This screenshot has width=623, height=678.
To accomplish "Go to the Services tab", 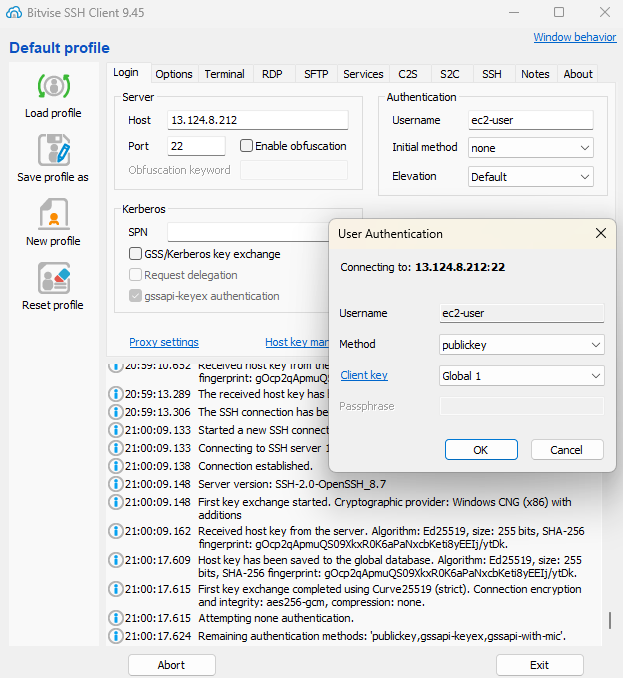I will tap(363, 74).
